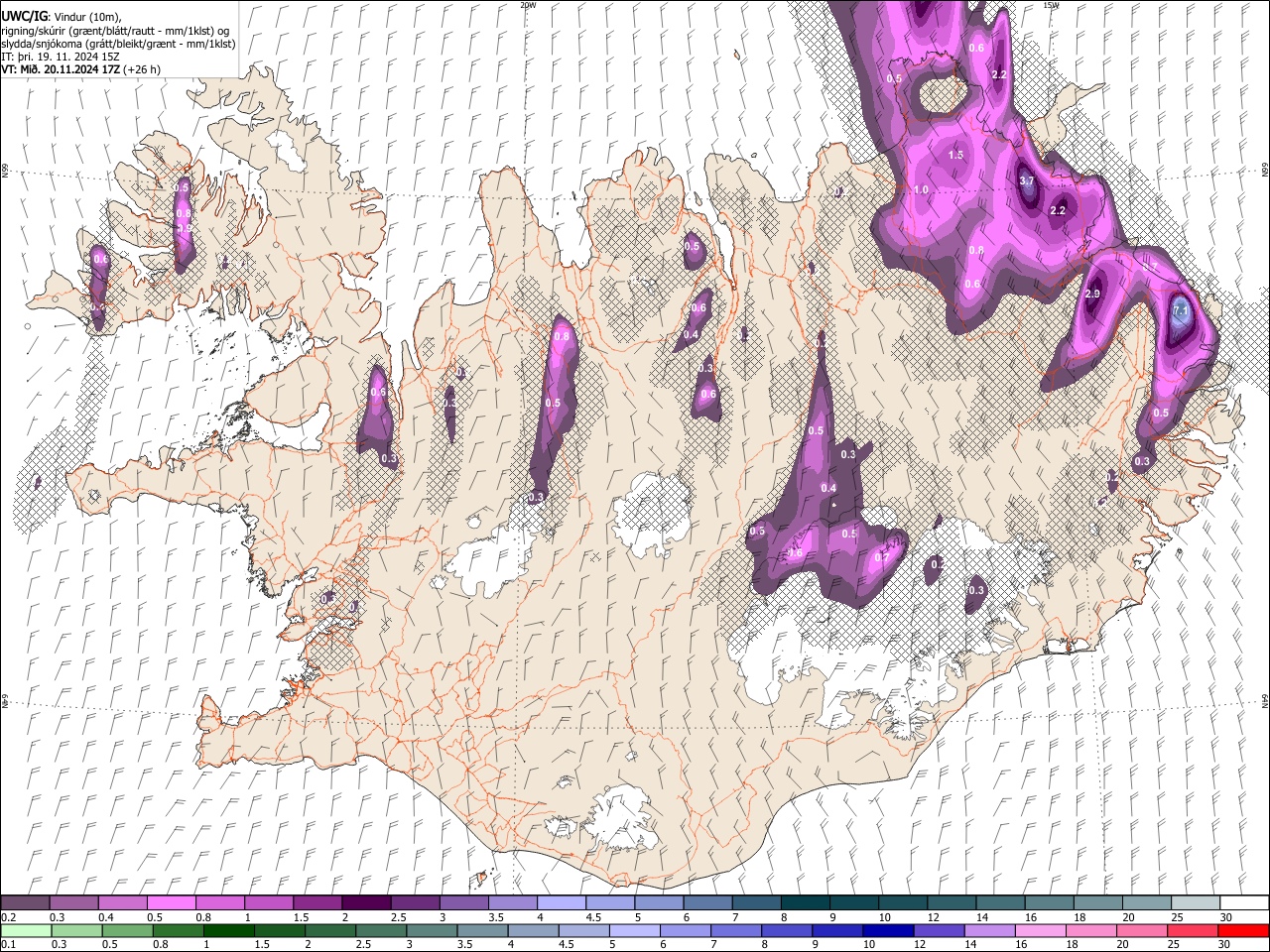Viewport: 1270px width, 952px height.
Task: Click the '15W' longitude label
Action: 1051,5
